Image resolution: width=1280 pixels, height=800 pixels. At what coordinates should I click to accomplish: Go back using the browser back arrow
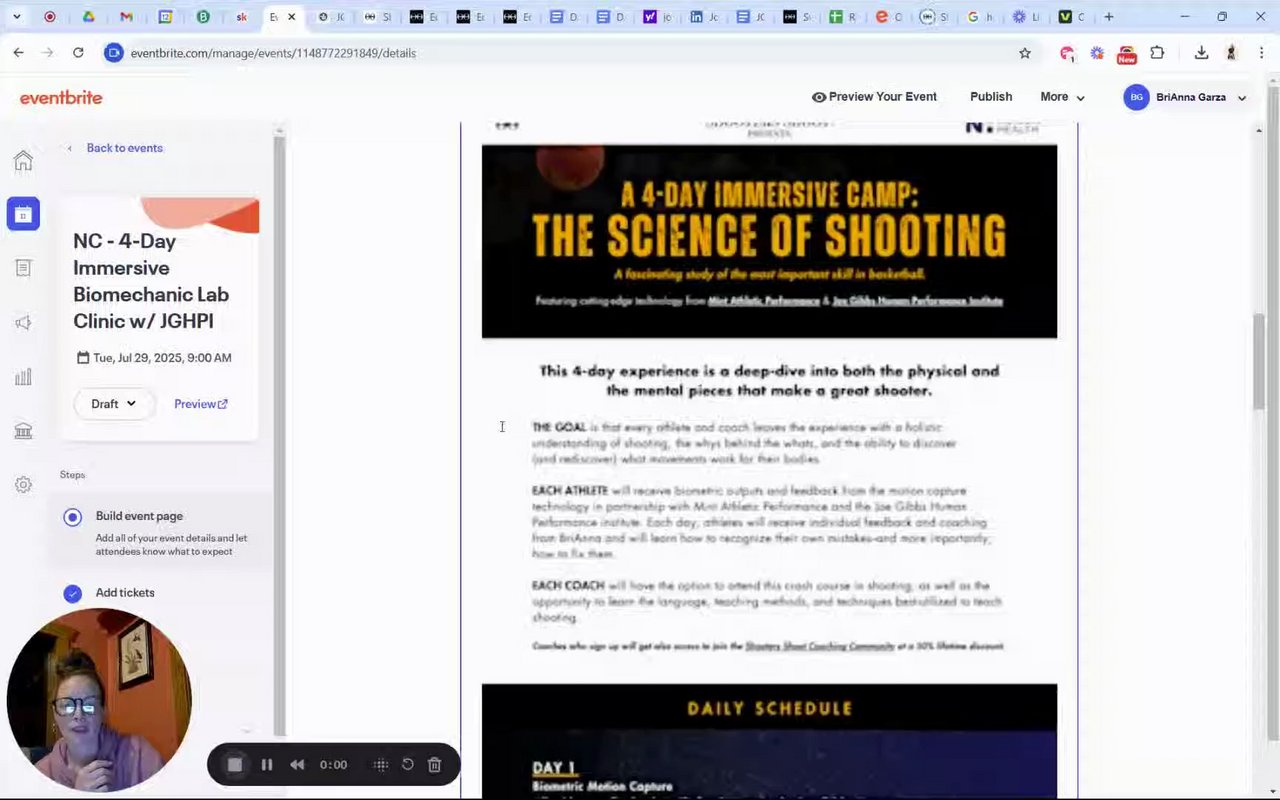coord(18,53)
